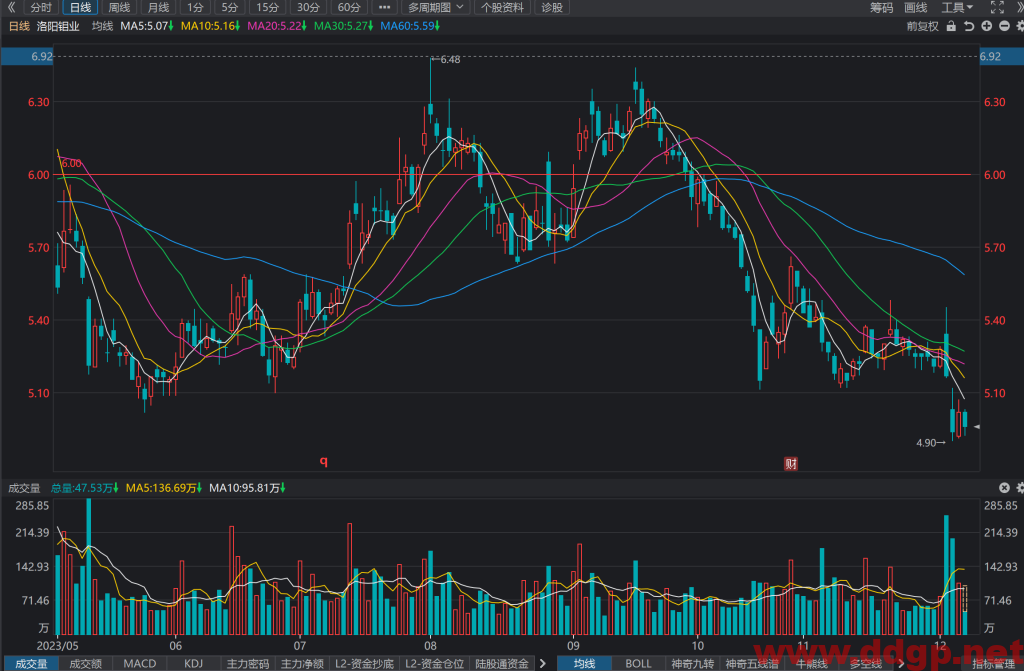Screen dimensions: 1024x671
Task: Switch sub-chart to KDJ
Action: coord(193,664)
